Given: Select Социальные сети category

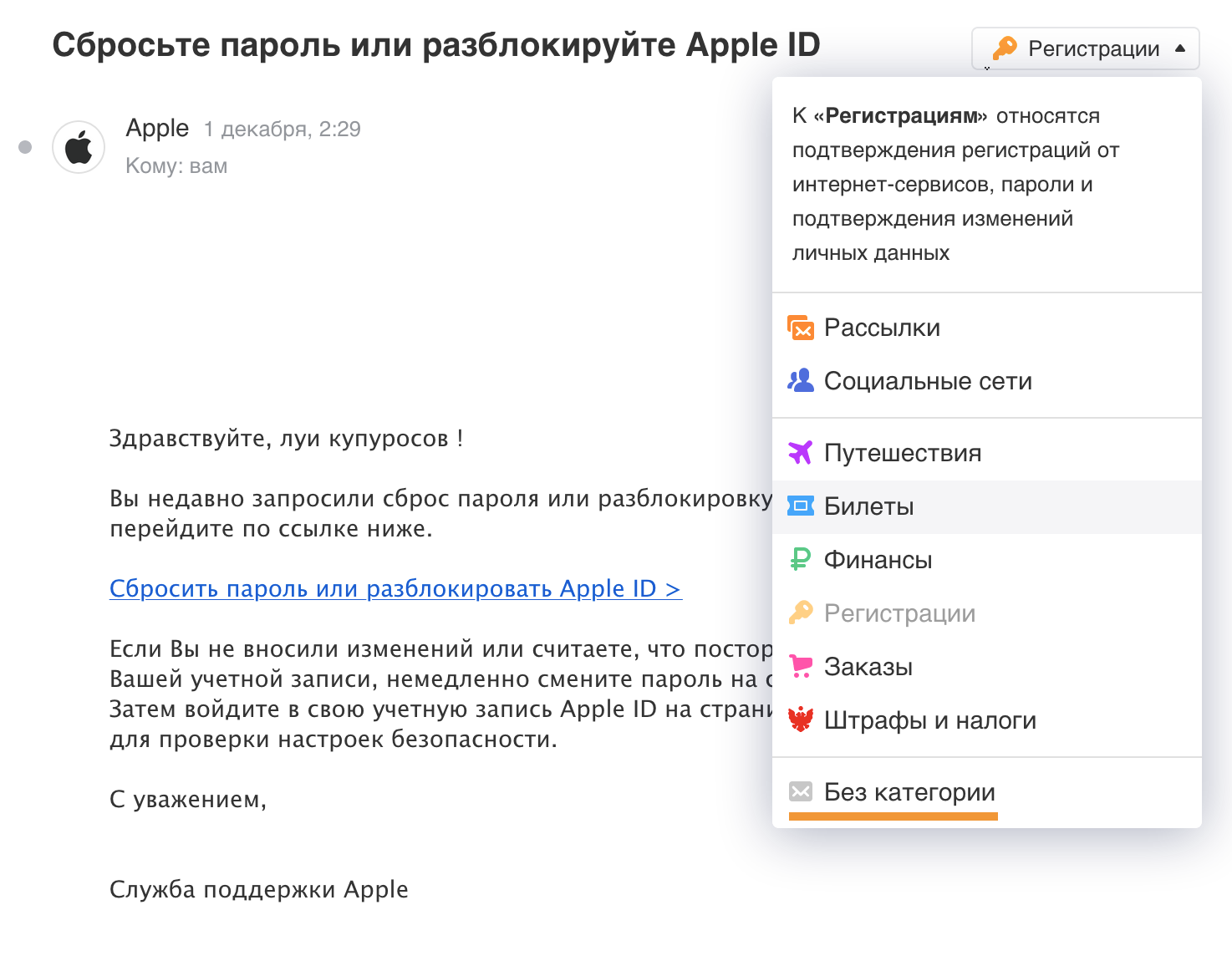Looking at the screenshot, I should 987,381.
